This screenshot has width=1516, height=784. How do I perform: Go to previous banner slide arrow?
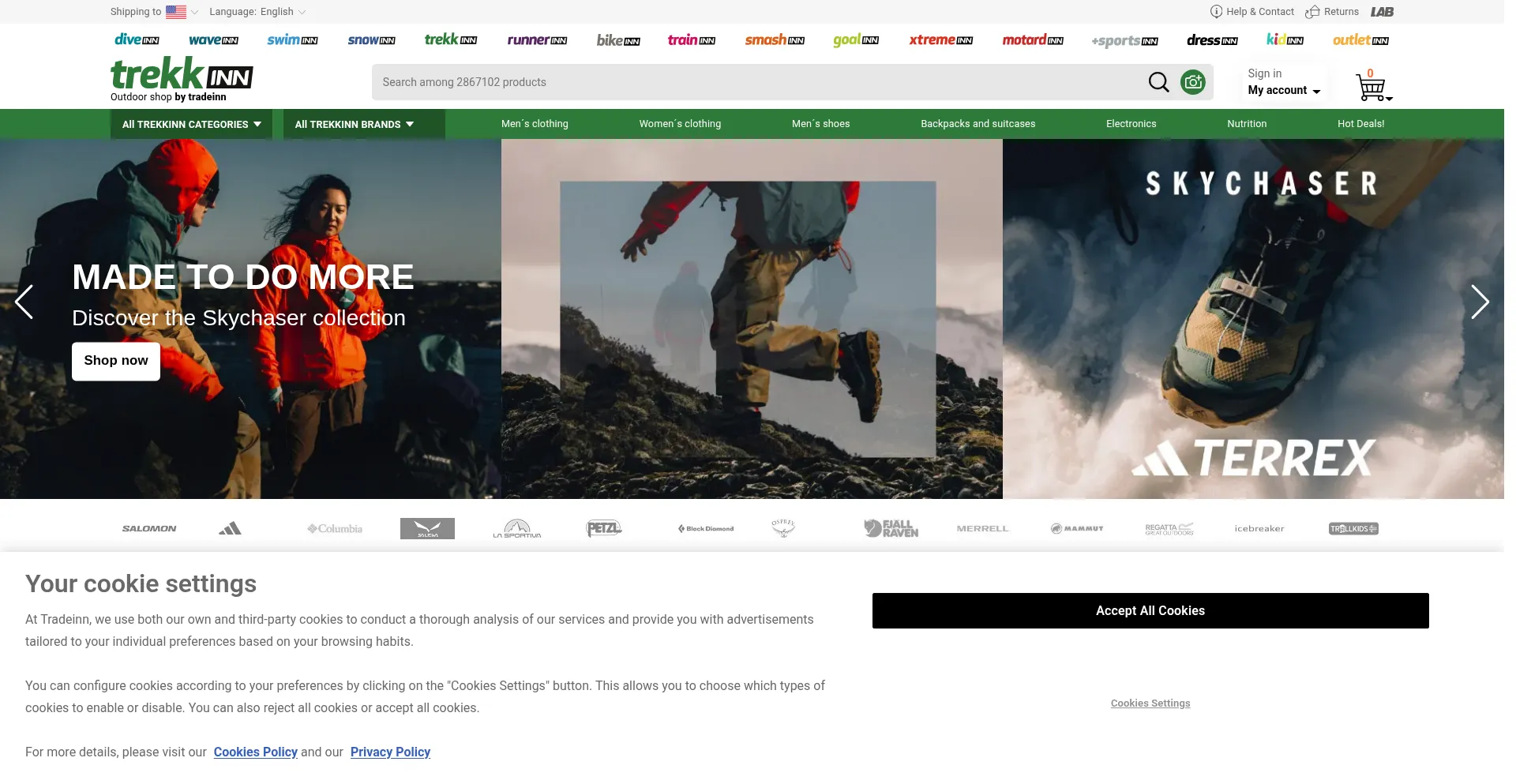(x=24, y=302)
